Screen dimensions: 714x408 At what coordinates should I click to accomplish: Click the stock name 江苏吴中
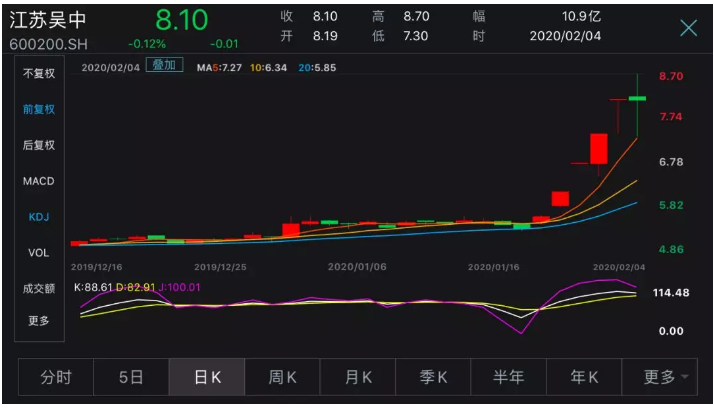click(47, 20)
